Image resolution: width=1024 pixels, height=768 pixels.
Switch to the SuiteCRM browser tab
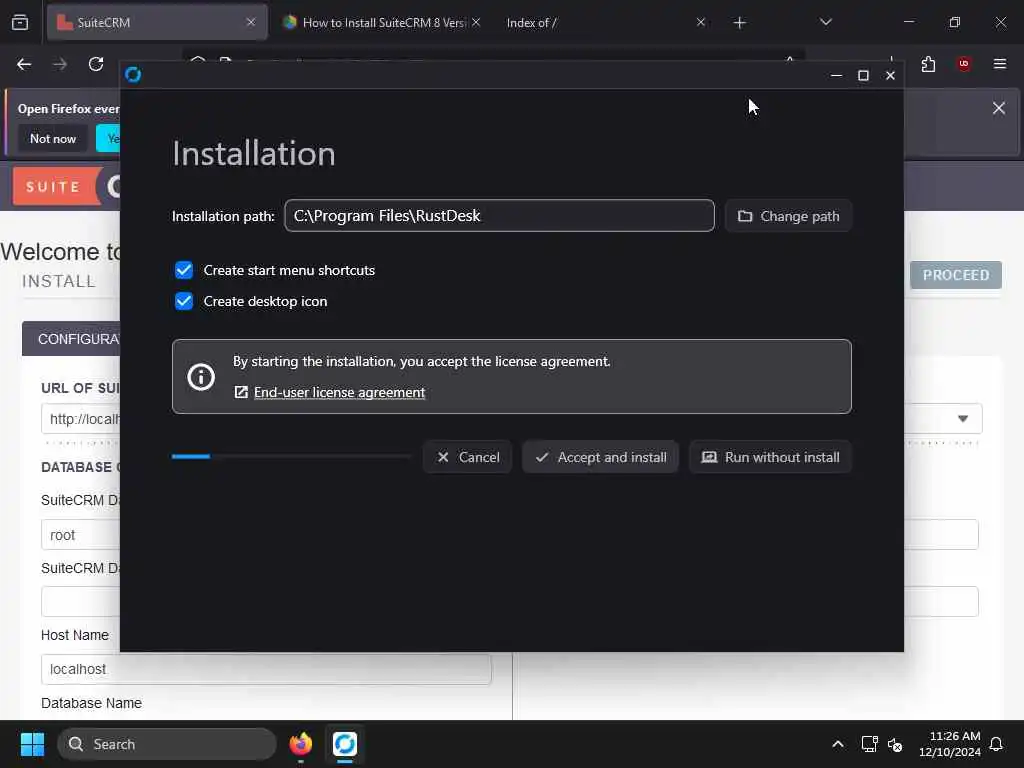(x=157, y=22)
